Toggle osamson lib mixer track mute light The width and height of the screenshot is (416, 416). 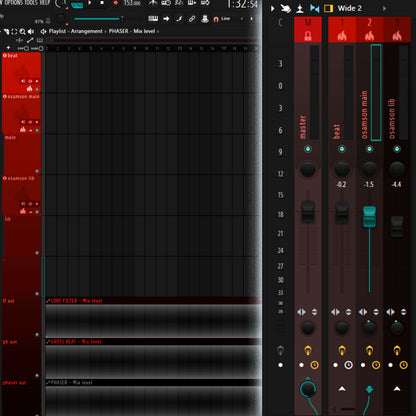tap(397, 149)
